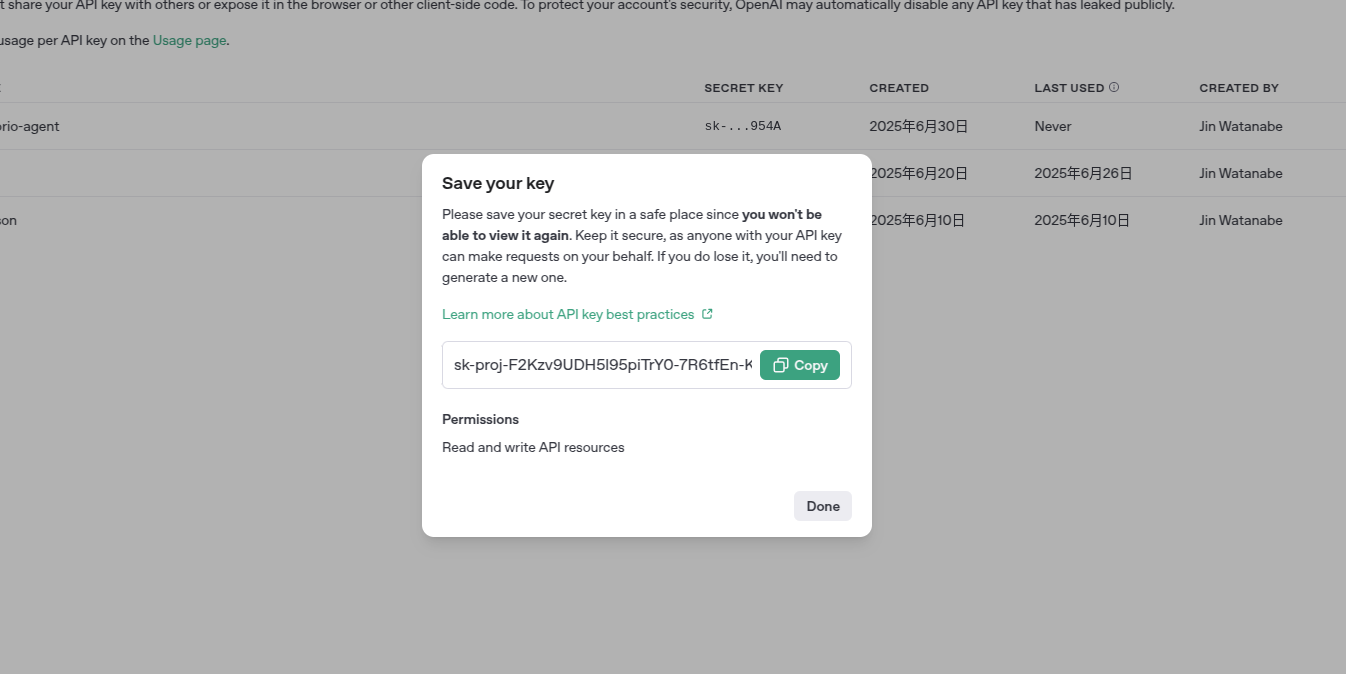
Task: Click the LAST USED column header
Action: (1068, 88)
